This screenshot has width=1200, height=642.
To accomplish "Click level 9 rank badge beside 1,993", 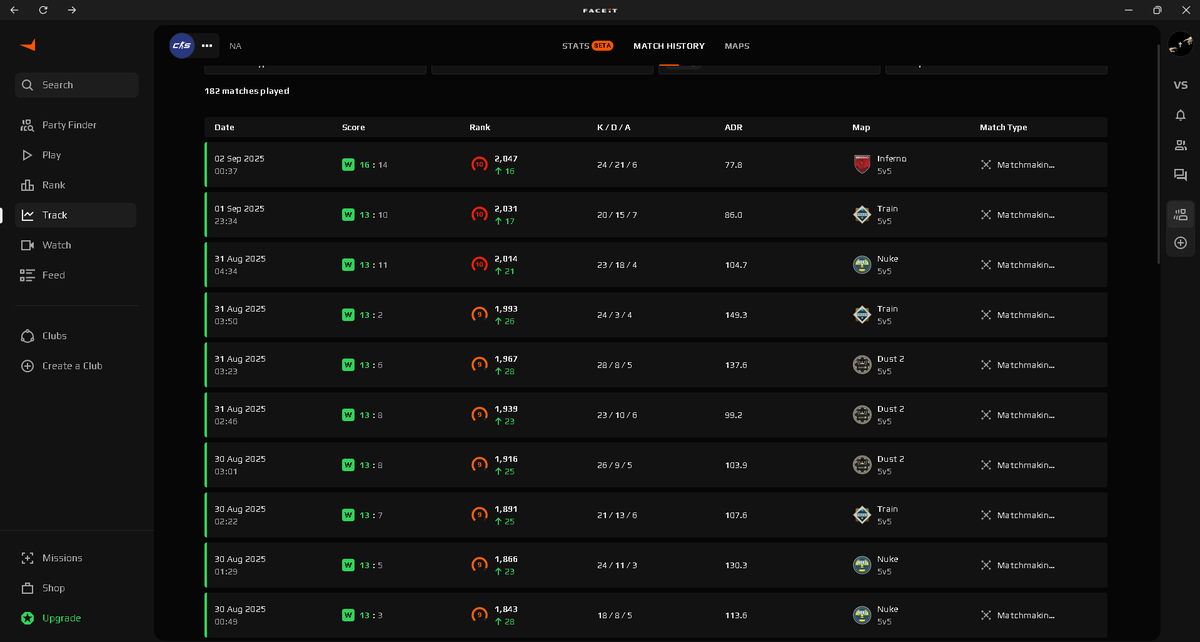I will click(x=479, y=314).
